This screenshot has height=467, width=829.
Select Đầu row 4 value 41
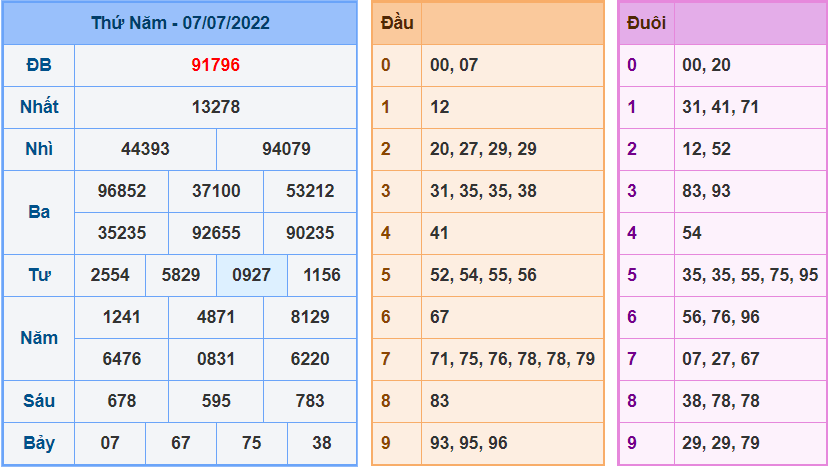pyautogui.click(x=439, y=233)
